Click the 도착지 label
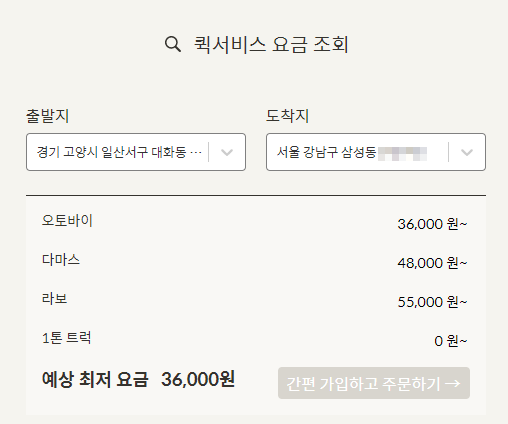This screenshot has height=424, width=508. 287,116
